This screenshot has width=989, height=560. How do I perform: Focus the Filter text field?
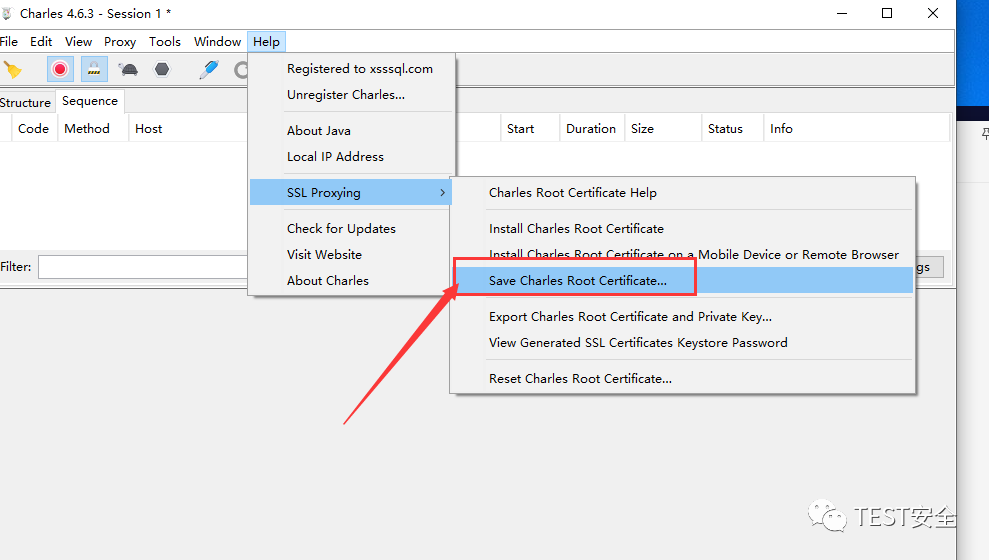click(143, 267)
